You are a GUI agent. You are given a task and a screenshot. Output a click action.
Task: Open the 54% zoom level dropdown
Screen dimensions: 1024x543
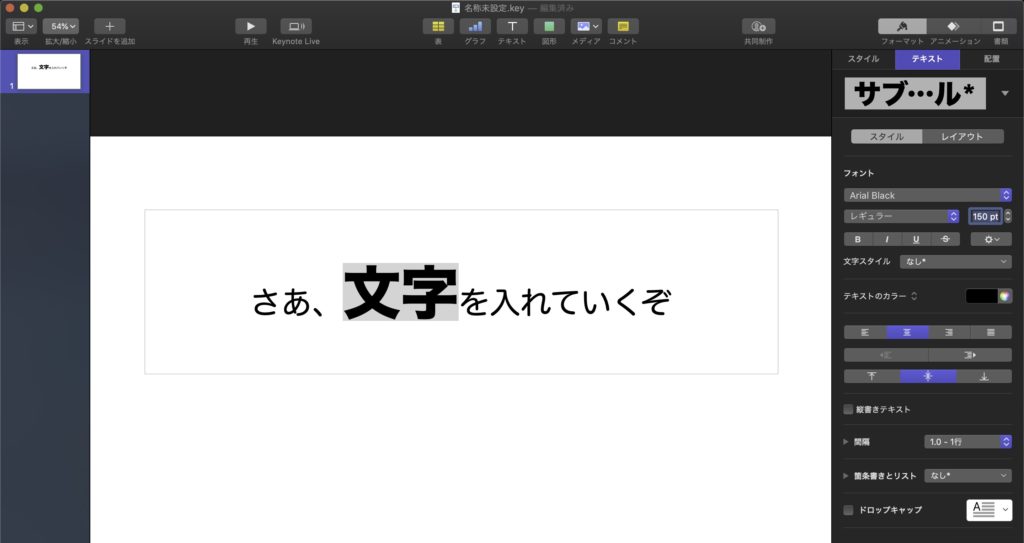pos(61,26)
